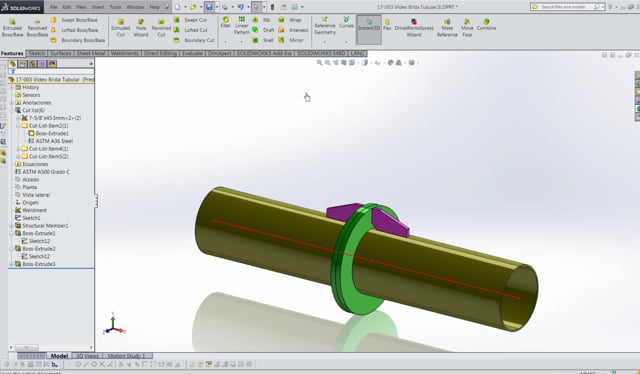The height and width of the screenshot is (374, 640).
Task: Collapse the Cut list(6) node
Action: click(x=12, y=110)
